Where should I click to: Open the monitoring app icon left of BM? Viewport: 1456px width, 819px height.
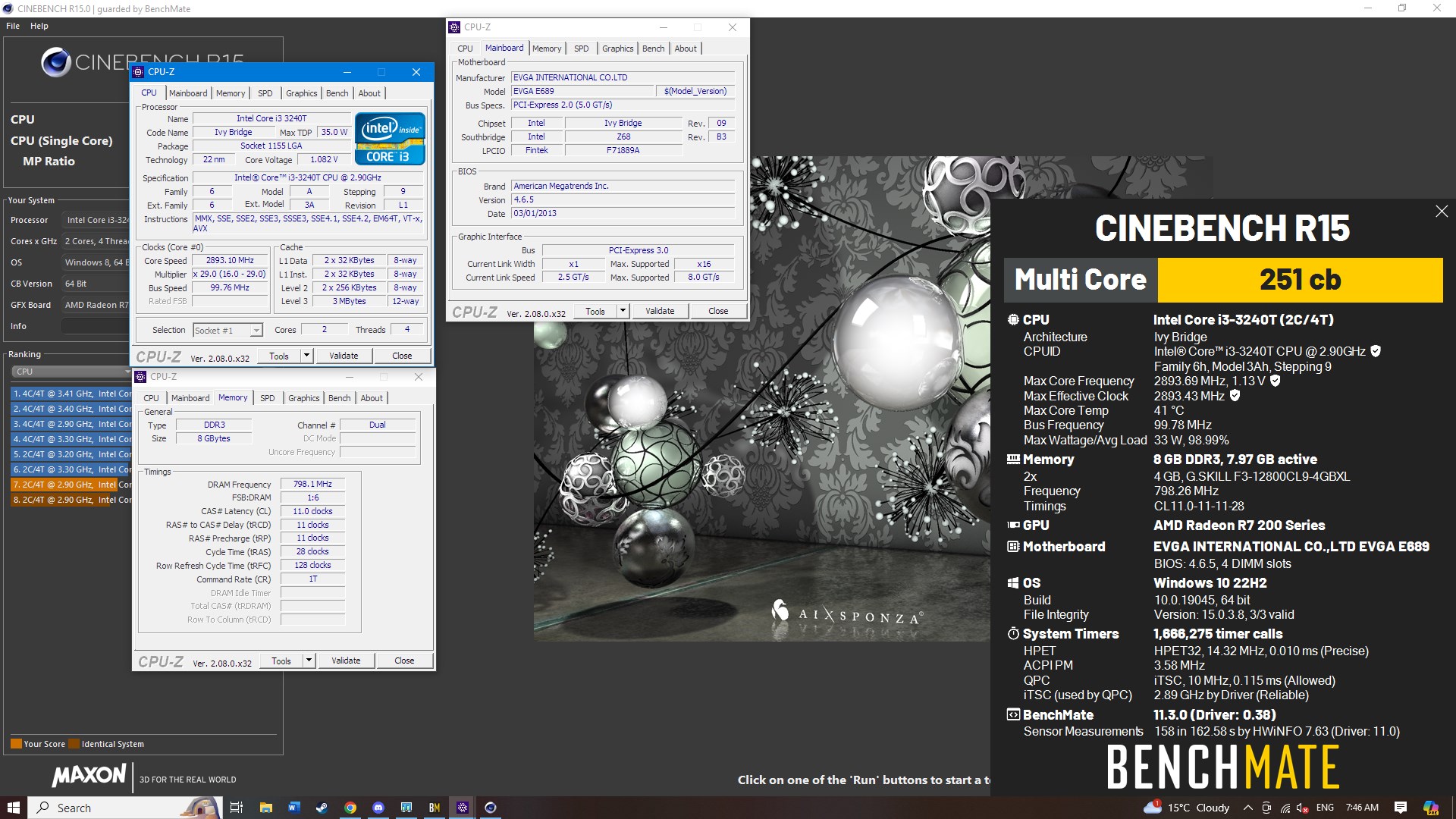406,808
